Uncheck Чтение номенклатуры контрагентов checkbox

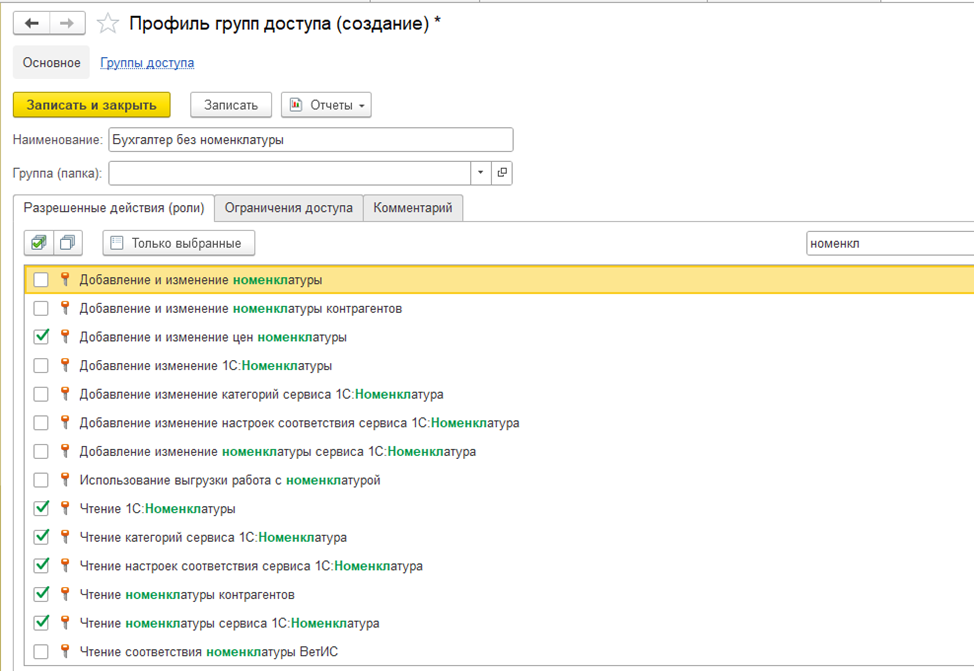click(41, 594)
